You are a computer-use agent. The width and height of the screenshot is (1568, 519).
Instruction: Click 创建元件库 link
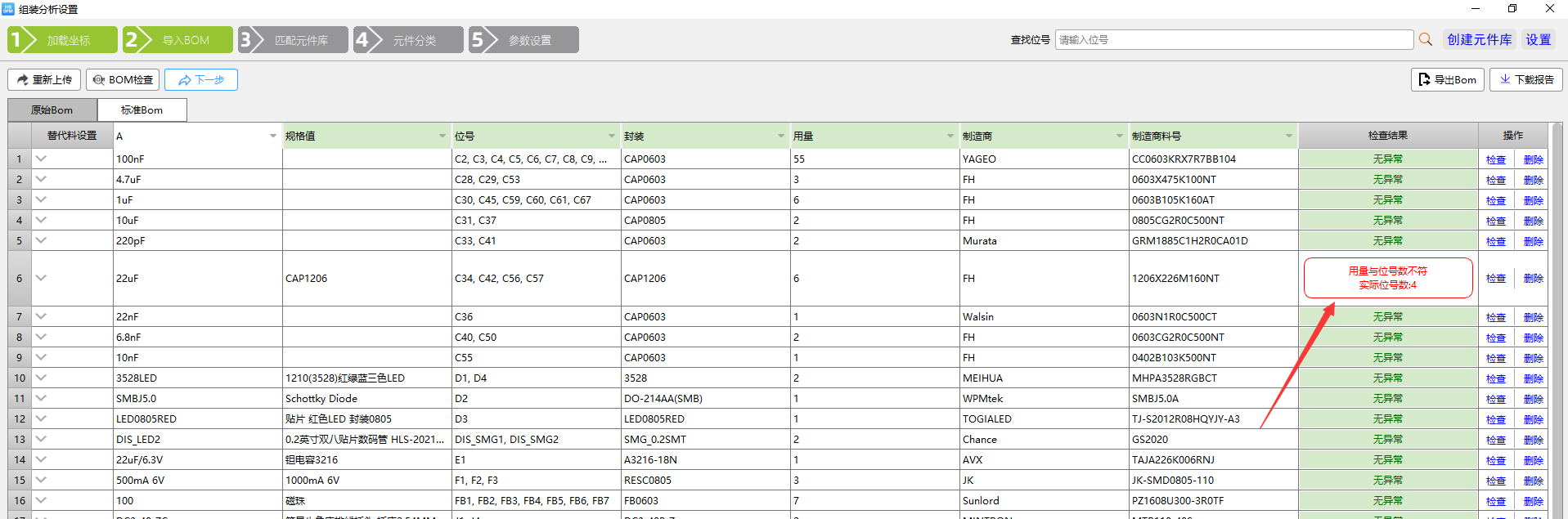coord(1479,39)
